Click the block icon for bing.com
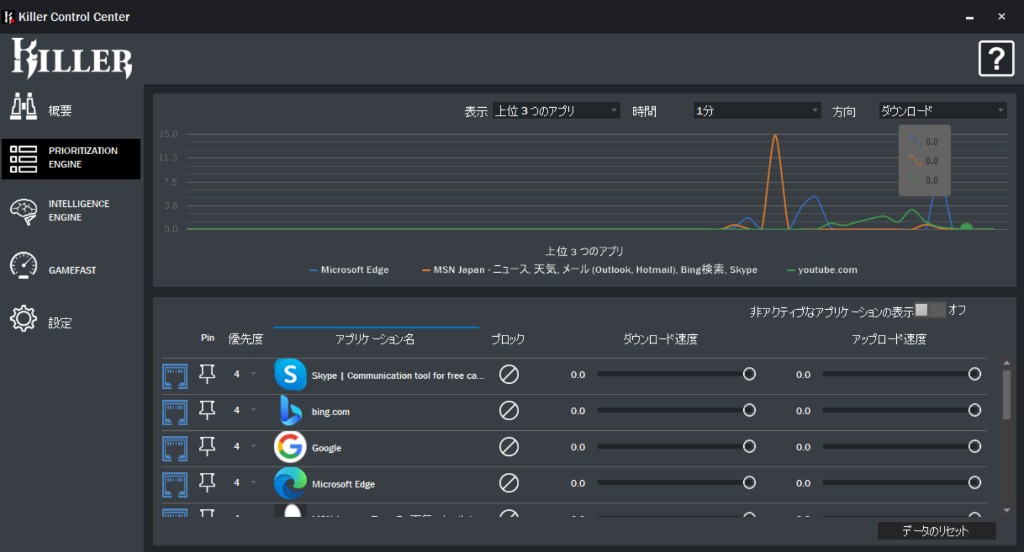The image size is (1024, 552). (x=509, y=411)
